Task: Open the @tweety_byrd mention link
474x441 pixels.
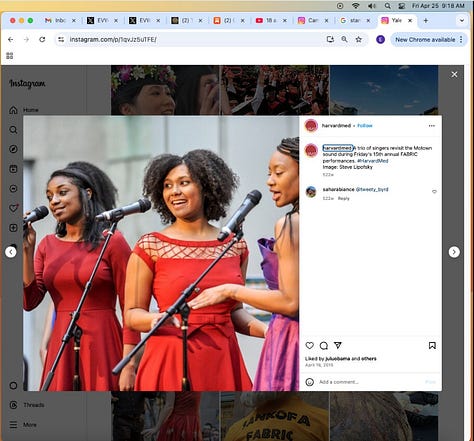Action: (372, 189)
